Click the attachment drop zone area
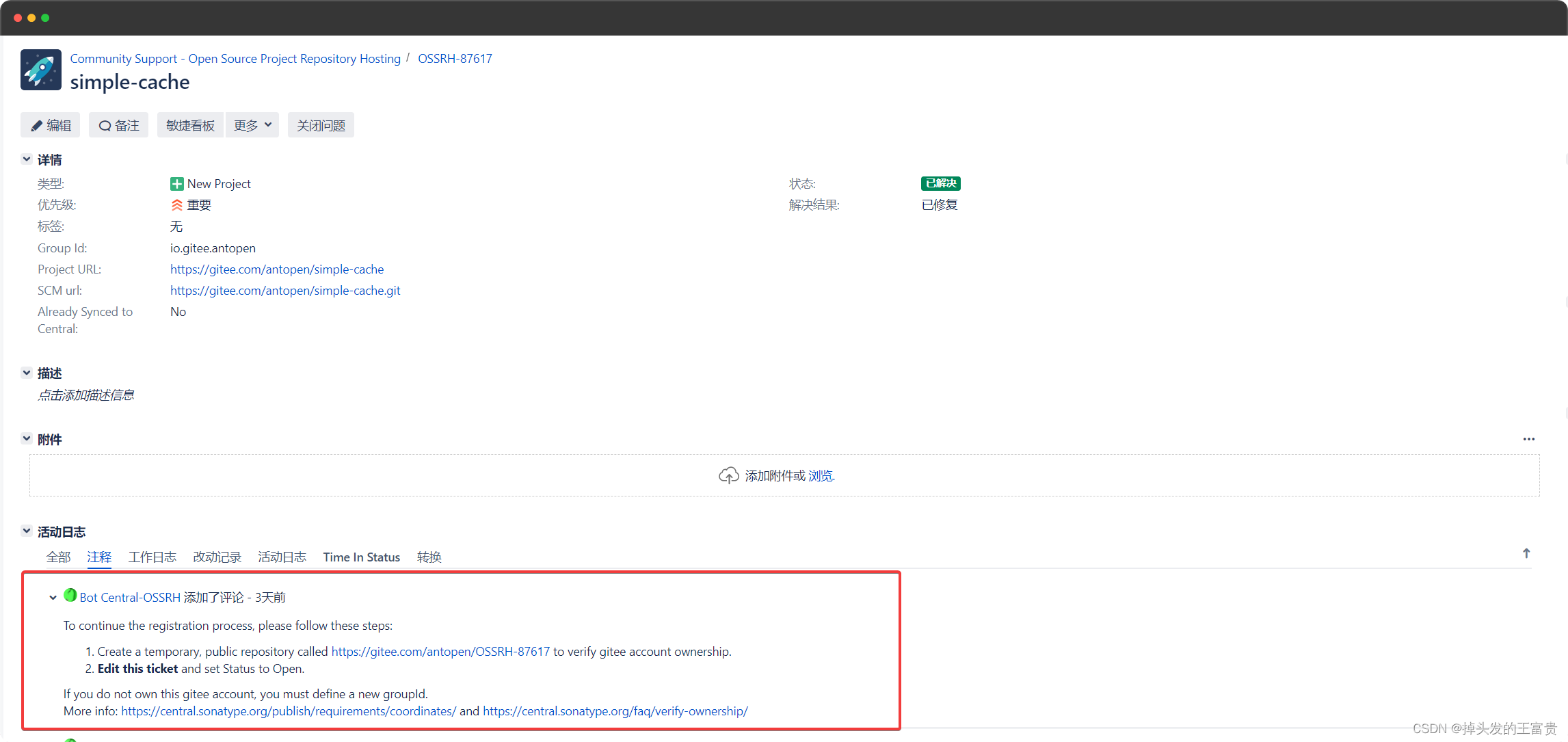Screen dimensions: 1568x742 tap(784, 475)
